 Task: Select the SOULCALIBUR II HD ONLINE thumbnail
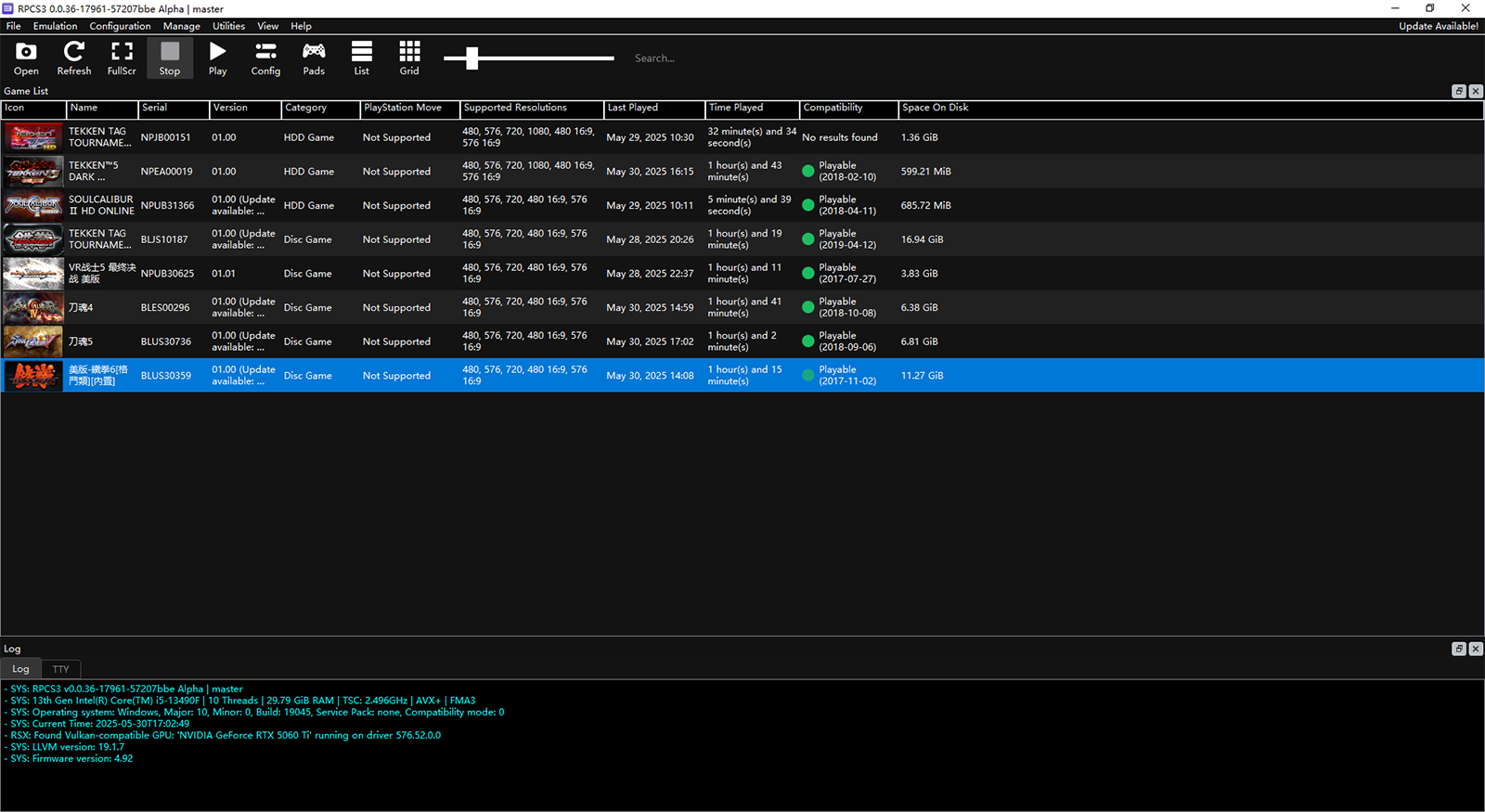pos(32,205)
